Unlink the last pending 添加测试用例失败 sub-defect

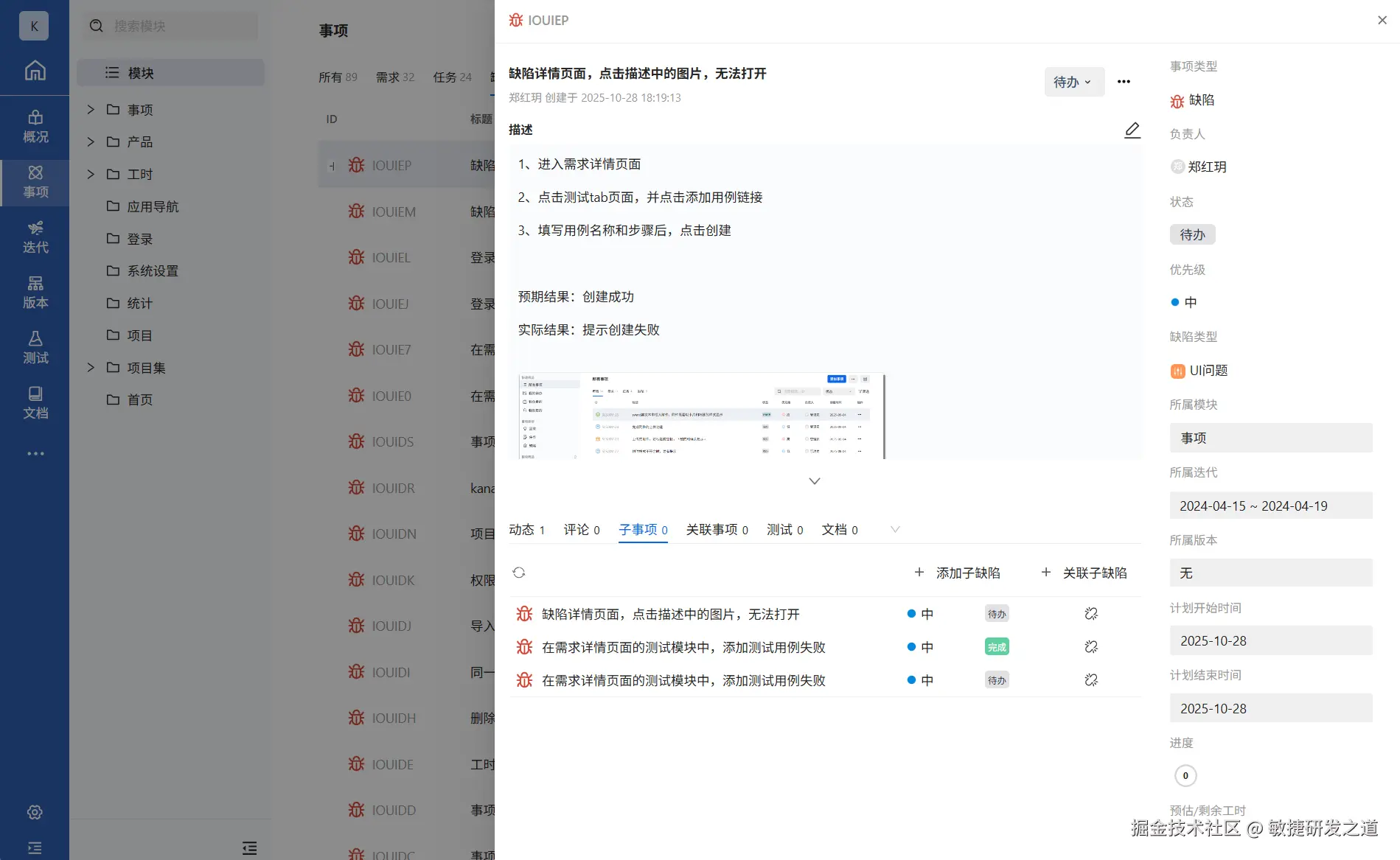click(x=1091, y=680)
